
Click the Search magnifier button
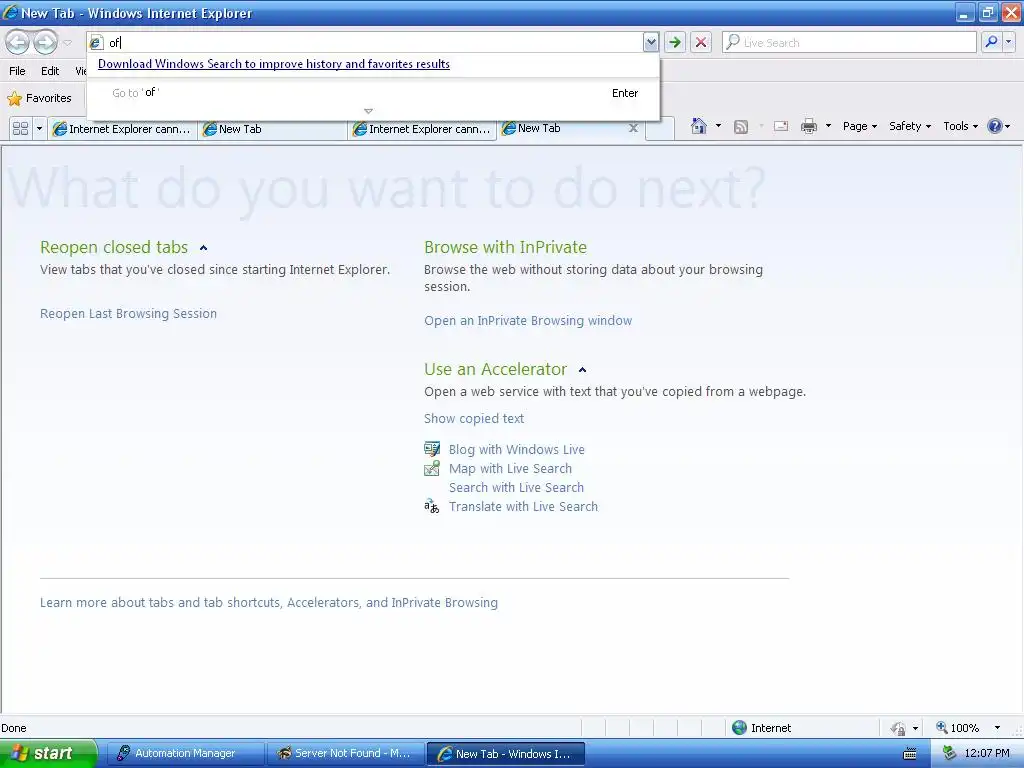(x=991, y=42)
